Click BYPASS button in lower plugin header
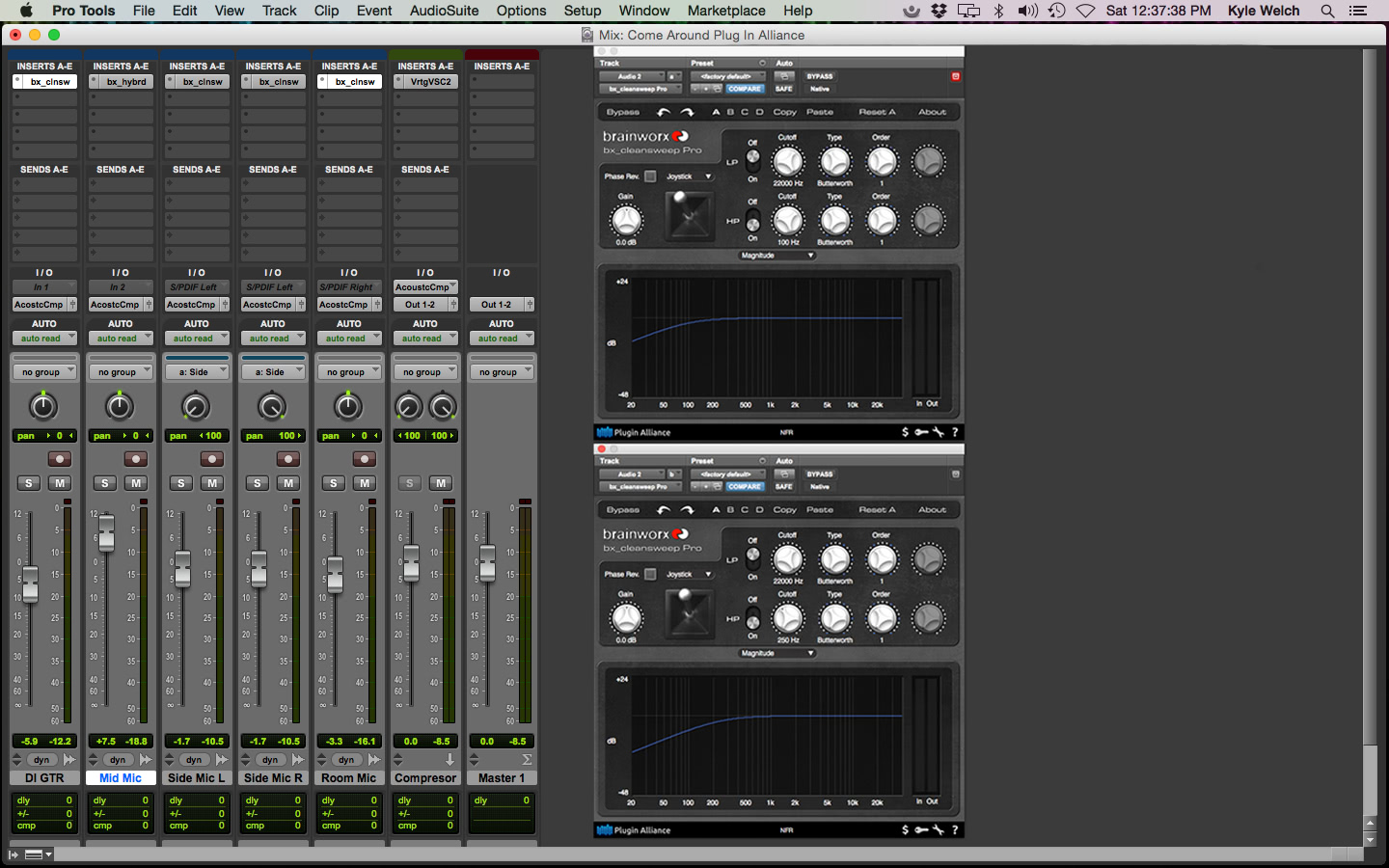 [820, 474]
